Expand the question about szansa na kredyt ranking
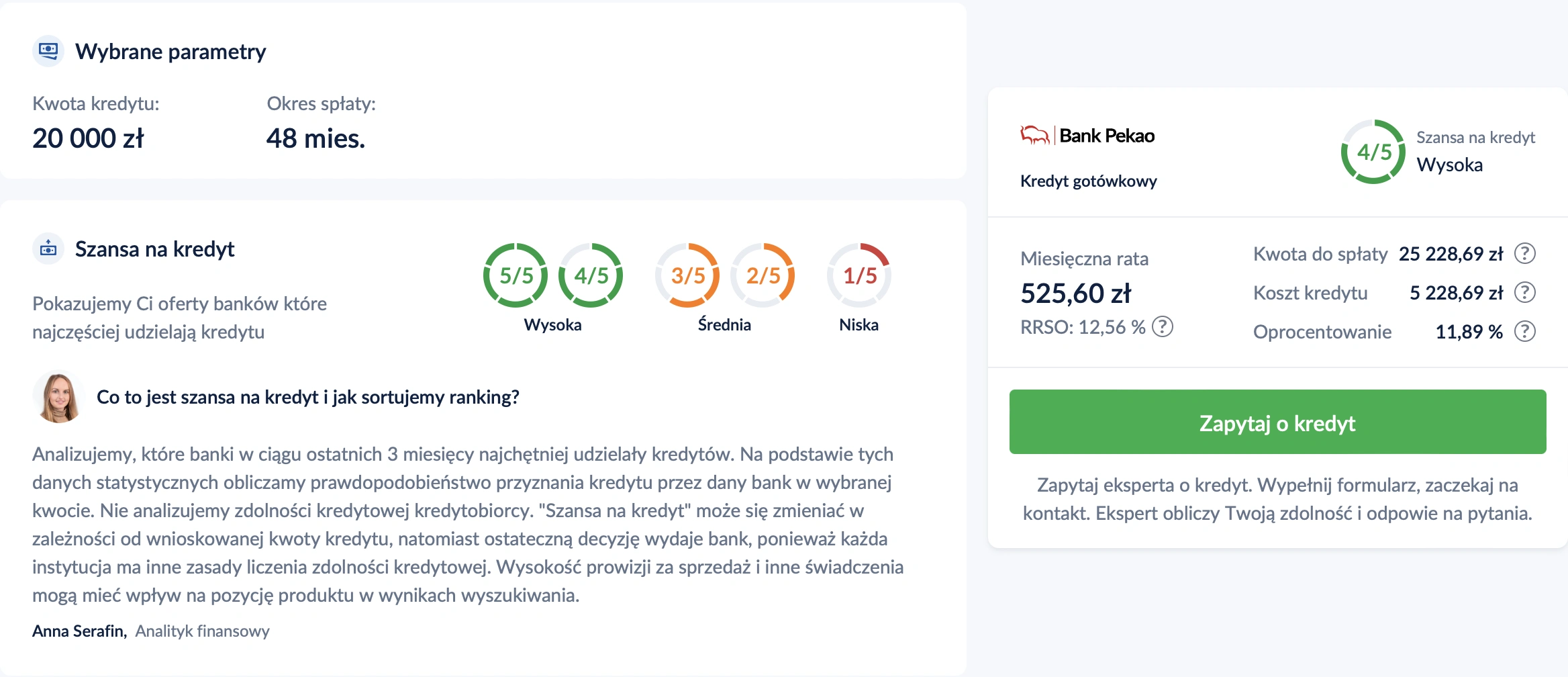 (308, 397)
